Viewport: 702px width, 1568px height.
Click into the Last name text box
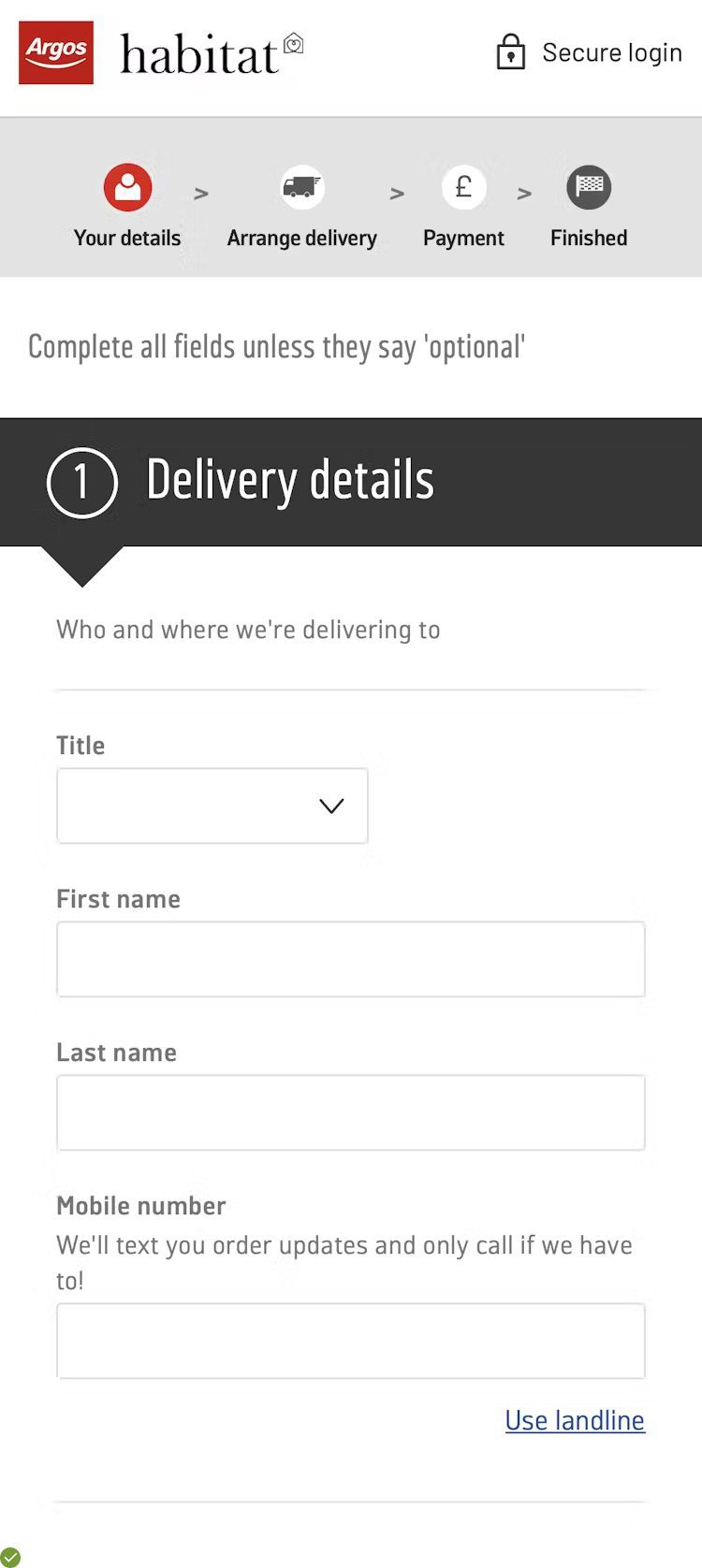coord(351,1112)
